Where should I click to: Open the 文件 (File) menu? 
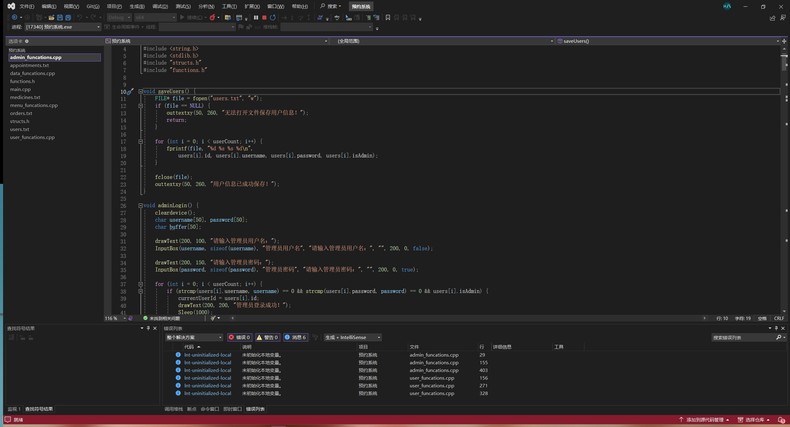click(x=26, y=6)
